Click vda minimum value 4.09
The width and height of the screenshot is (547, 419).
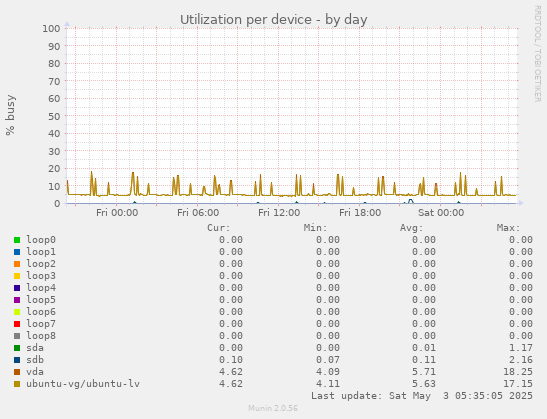328,372
